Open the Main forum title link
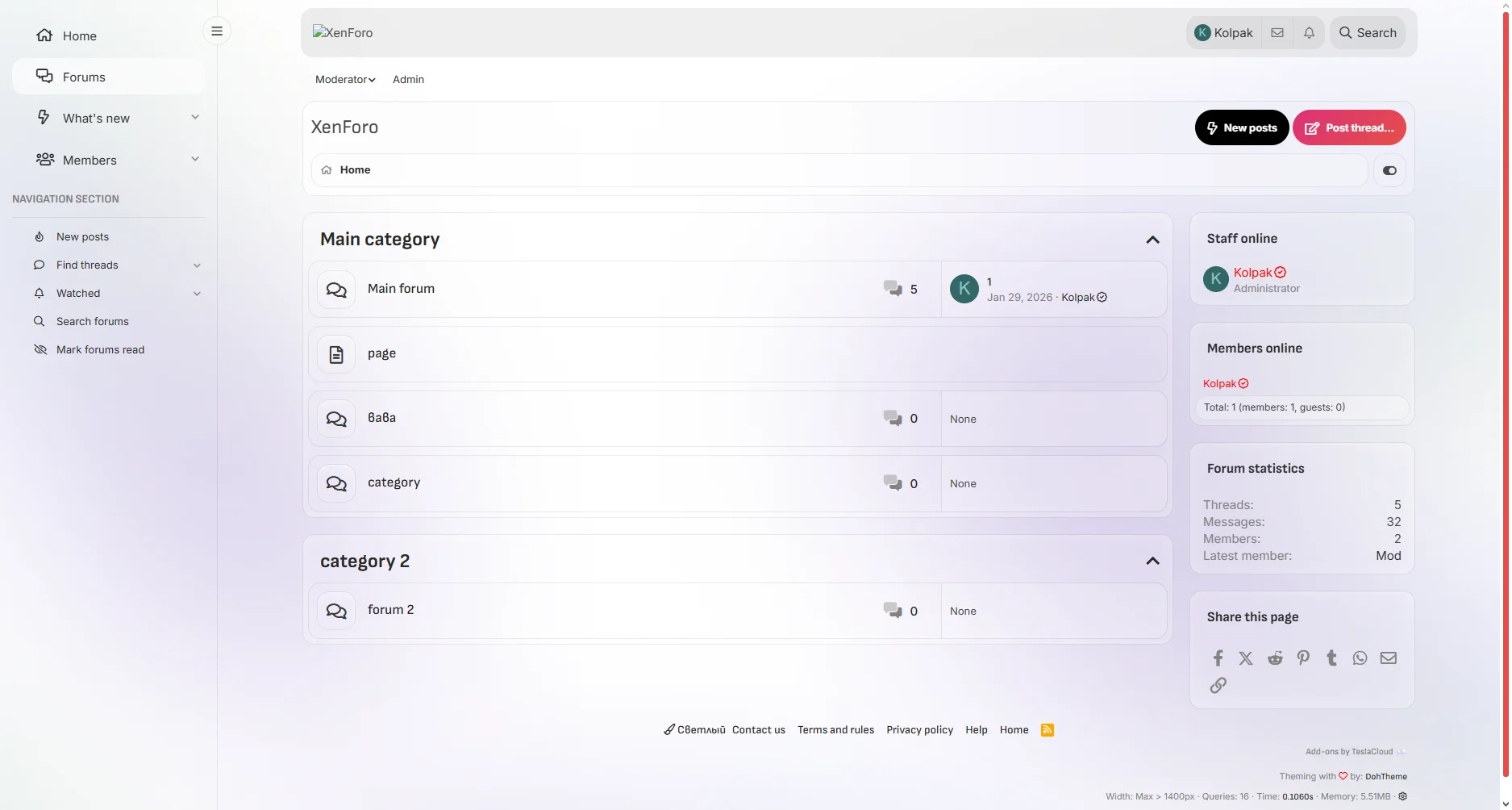The image size is (1512, 810). coord(401,289)
